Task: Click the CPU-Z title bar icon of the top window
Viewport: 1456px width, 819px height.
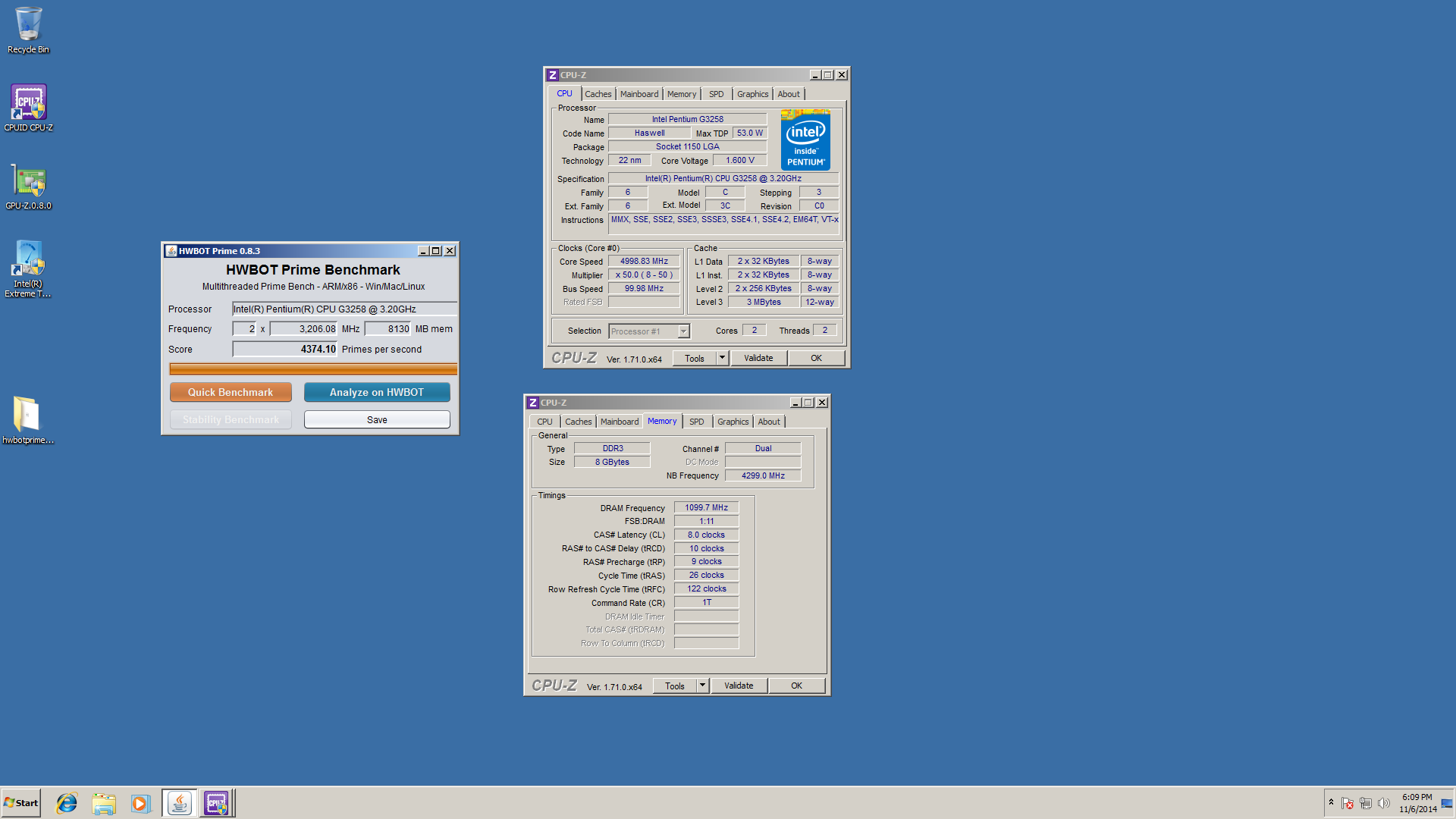Action: click(553, 75)
